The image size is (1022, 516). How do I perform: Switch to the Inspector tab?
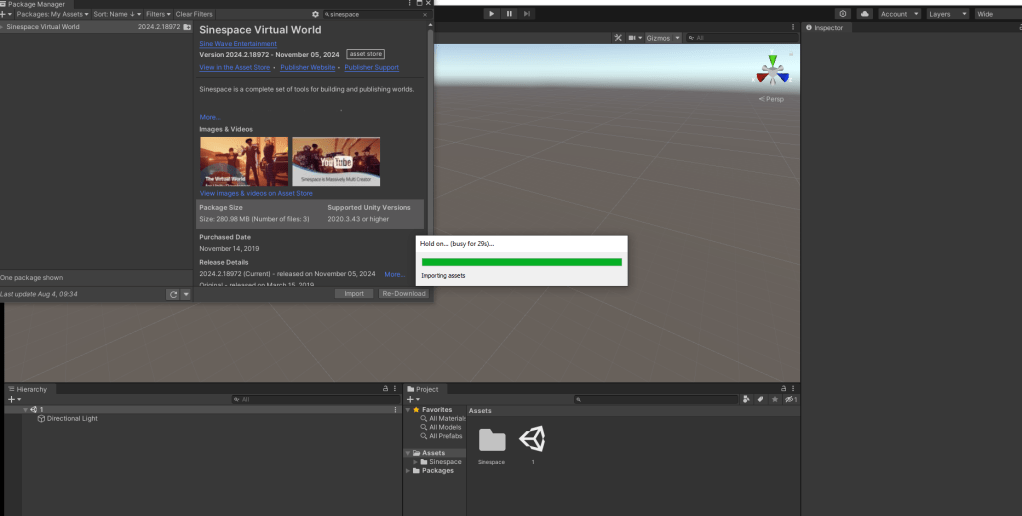click(x=828, y=27)
